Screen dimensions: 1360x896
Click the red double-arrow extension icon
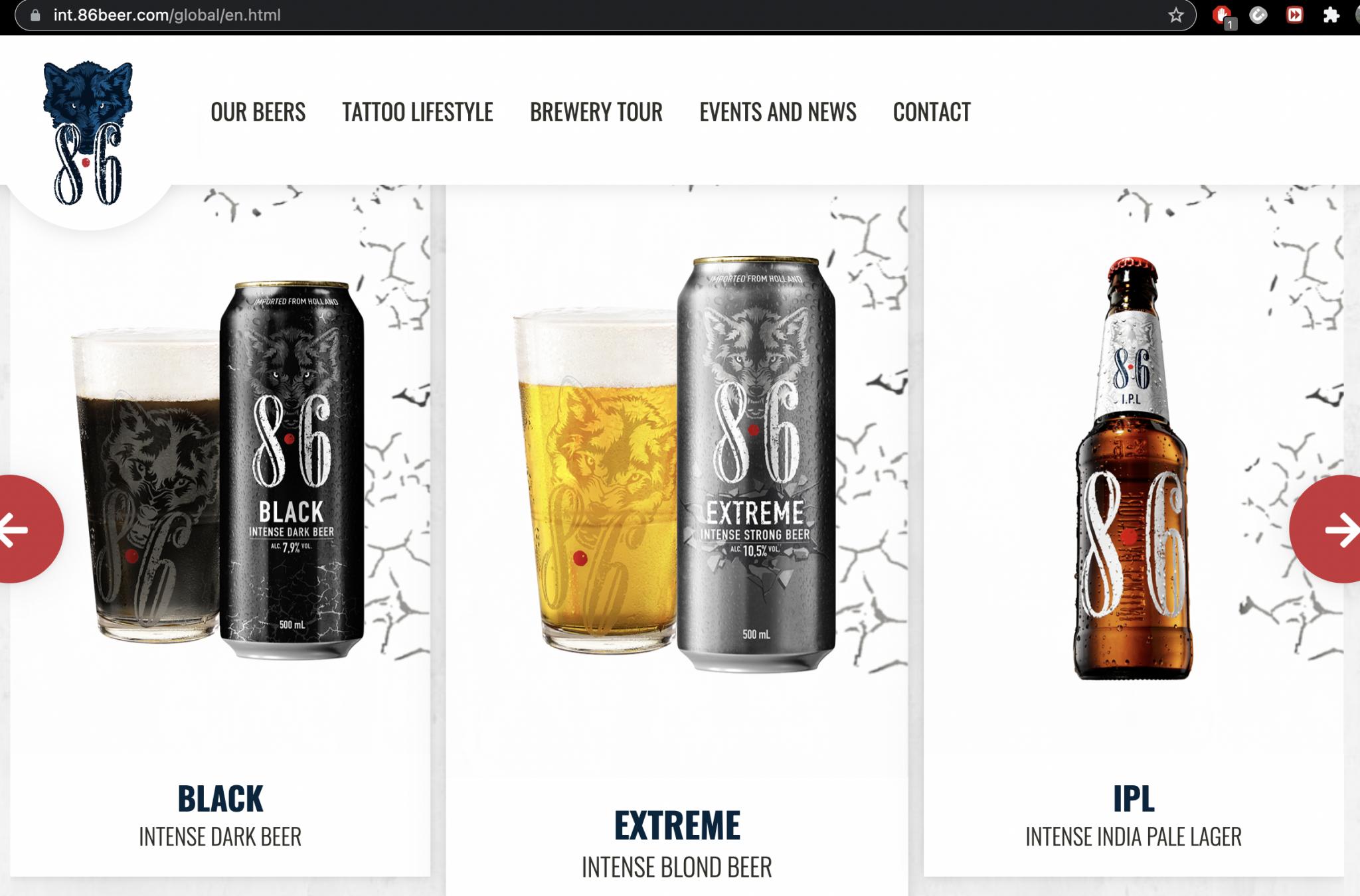[1295, 15]
